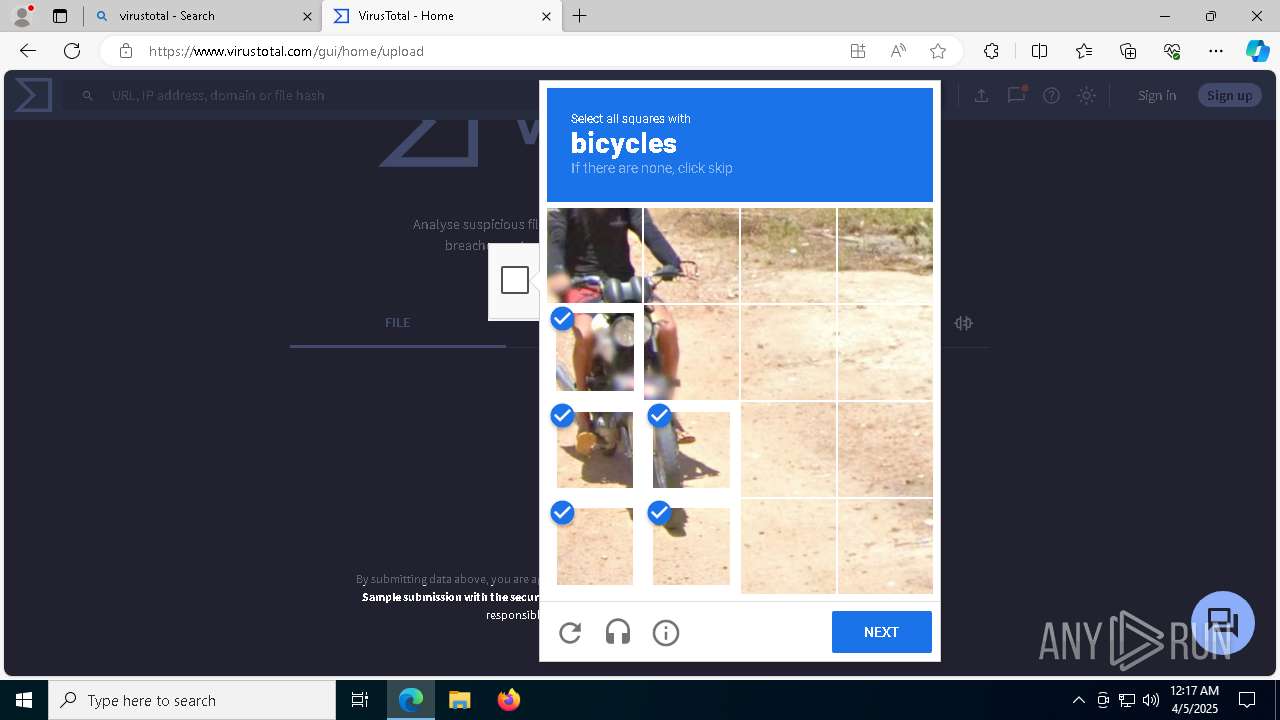Toggle the light/dark theme icon
The width and height of the screenshot is (1280, 720).
[1086, 95]
